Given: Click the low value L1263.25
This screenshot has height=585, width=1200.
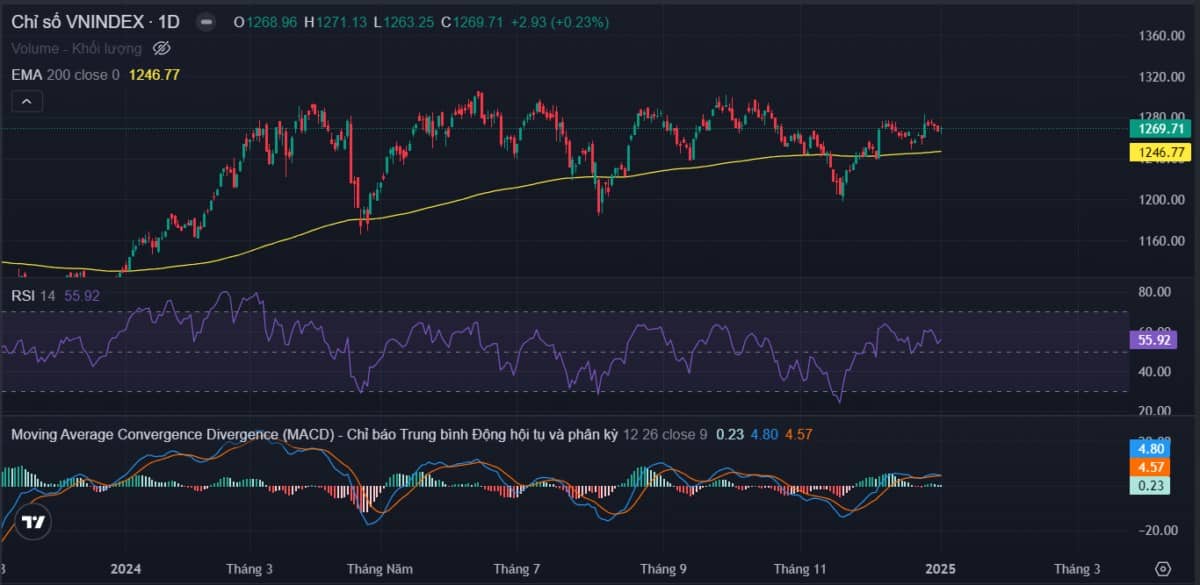Looking at the screenshot, I should (406, 22).
